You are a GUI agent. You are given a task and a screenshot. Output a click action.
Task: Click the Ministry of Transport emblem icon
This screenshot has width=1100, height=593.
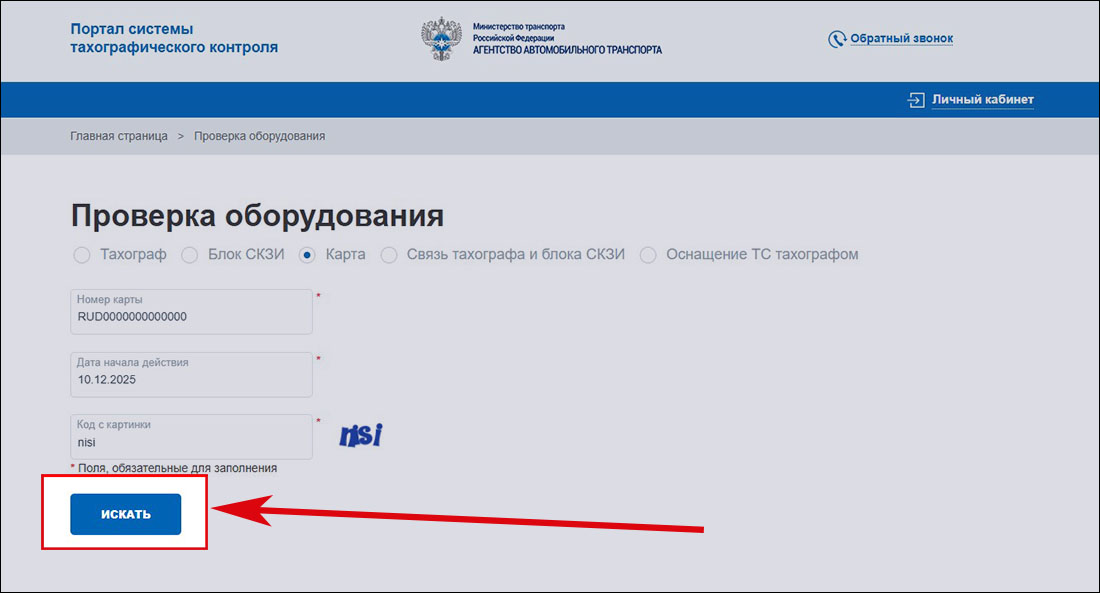coord(443,39)
